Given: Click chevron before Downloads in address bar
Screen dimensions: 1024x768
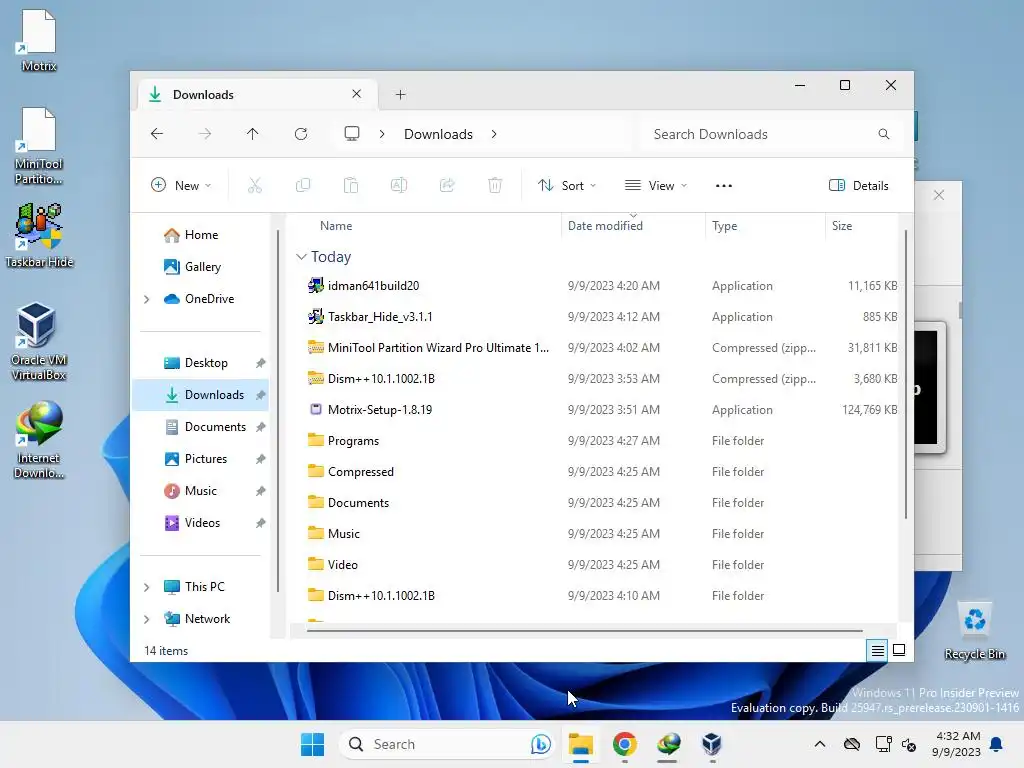Looking at the screenshot, I should point(382,134).
